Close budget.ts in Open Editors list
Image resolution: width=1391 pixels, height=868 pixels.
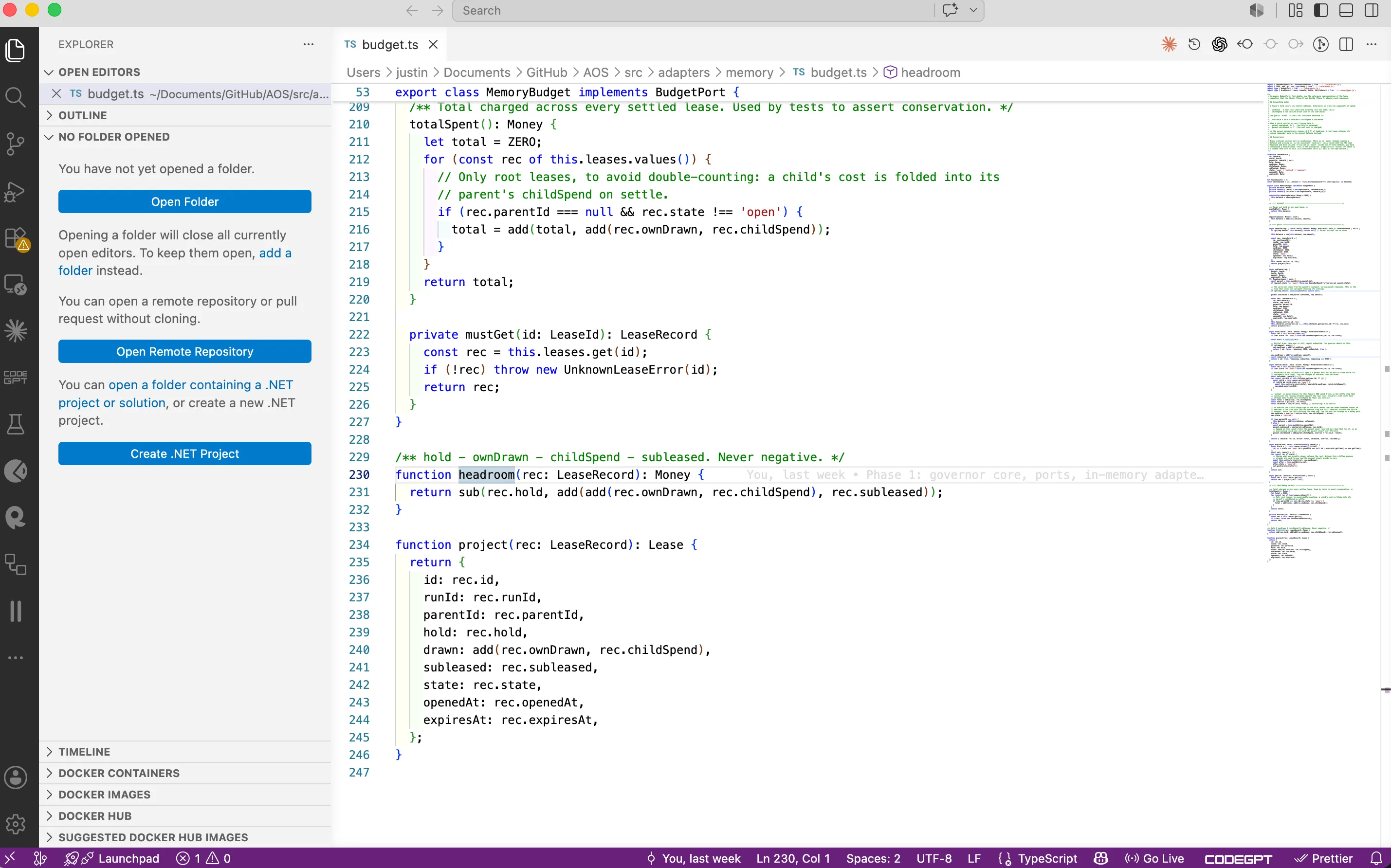tap(56, 93)
